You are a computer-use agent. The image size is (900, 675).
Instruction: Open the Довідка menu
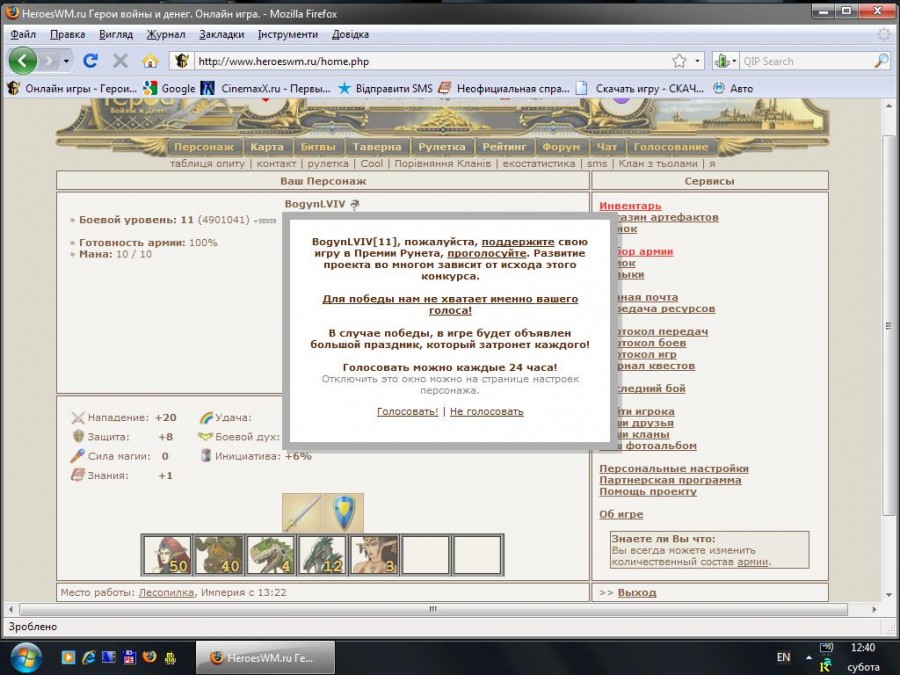click(x=350, y=34)
